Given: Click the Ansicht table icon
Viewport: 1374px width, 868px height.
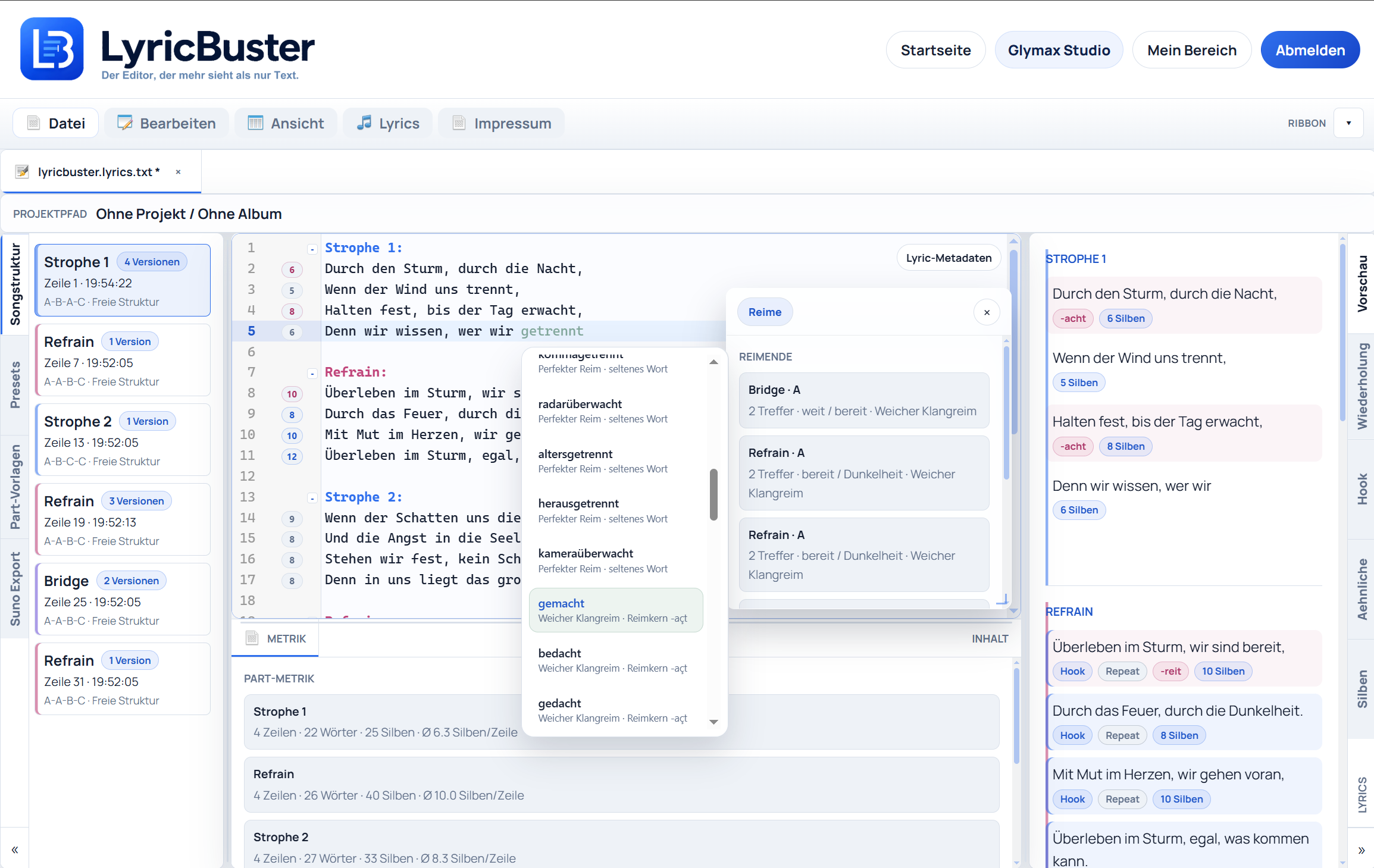Looking at the screenshot, I should click(x=255, y=123).
